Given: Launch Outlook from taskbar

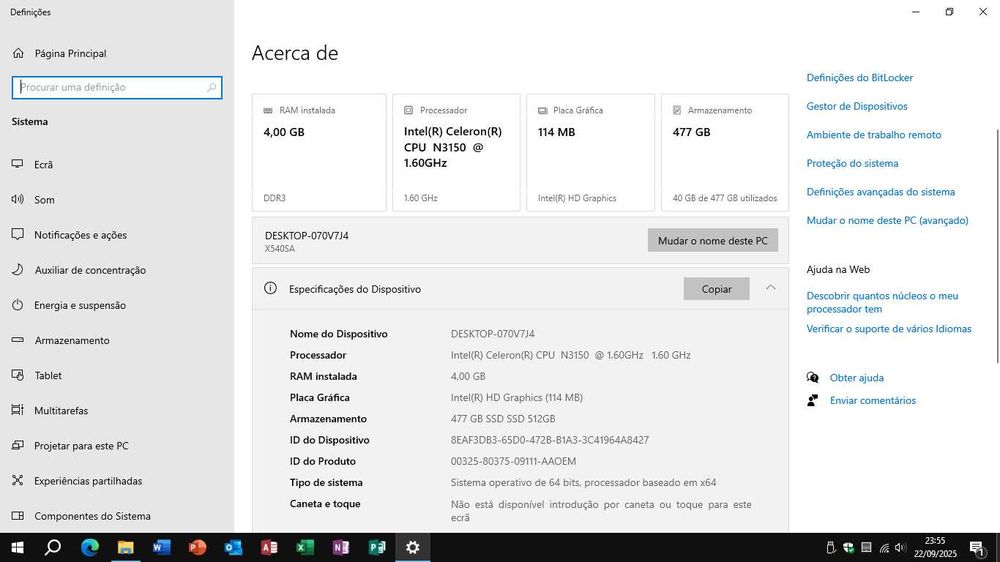Looking at the screenshot, I should click(x=233, y=547).
